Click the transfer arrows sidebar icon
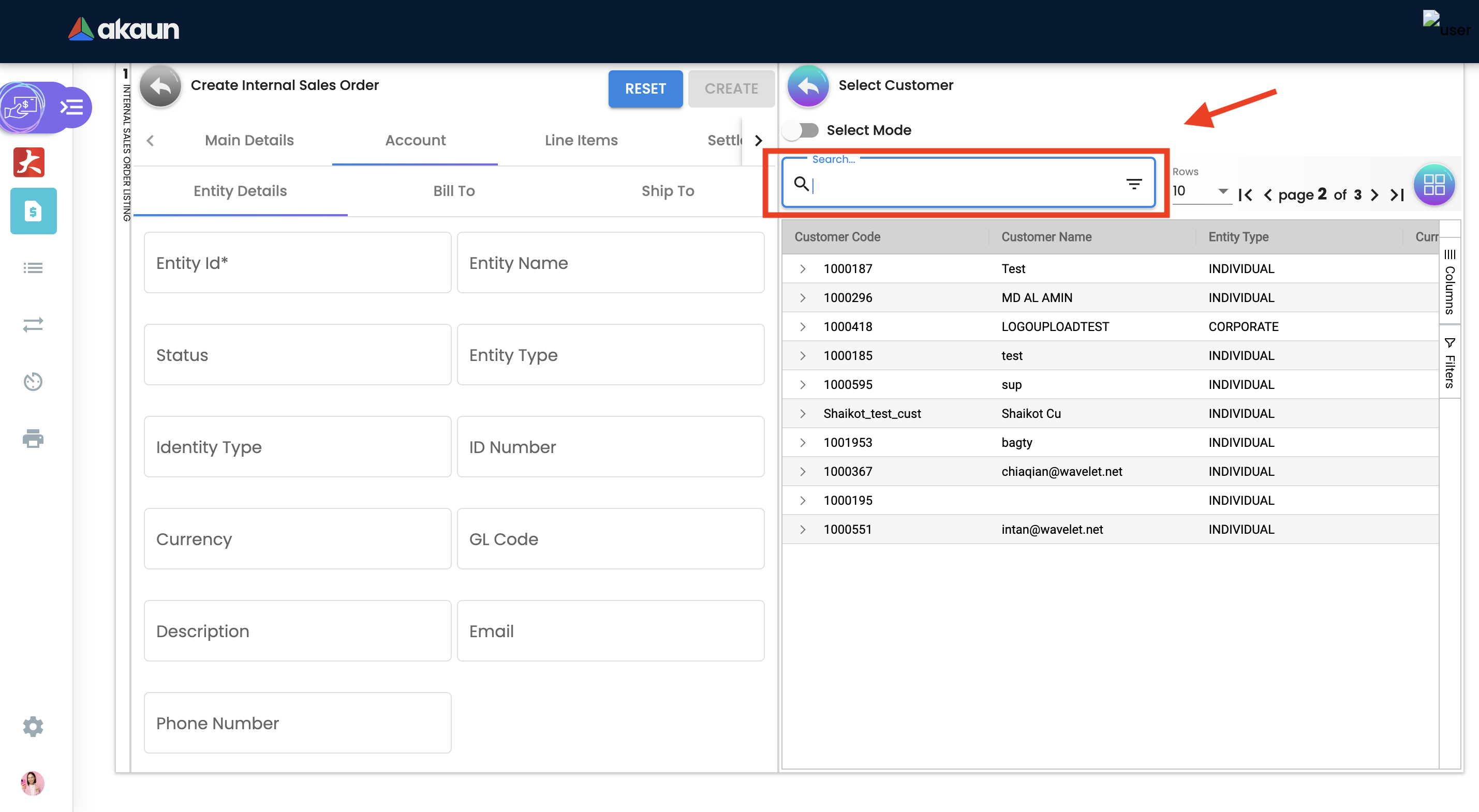This screenshot has width=1479, height=812. [33, 325]
